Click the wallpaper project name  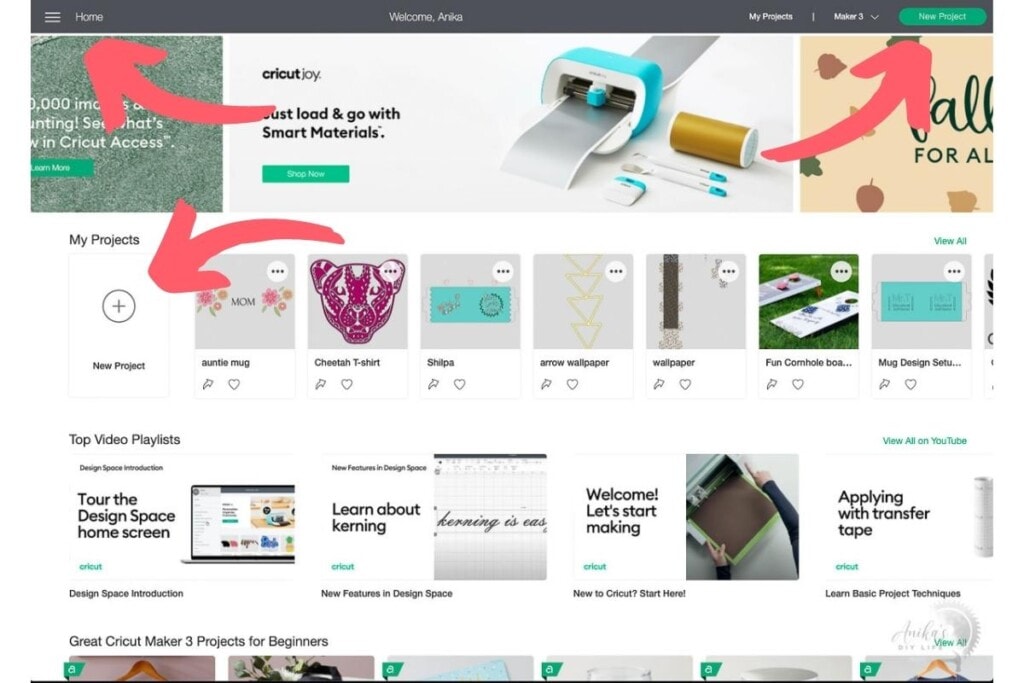673,362
